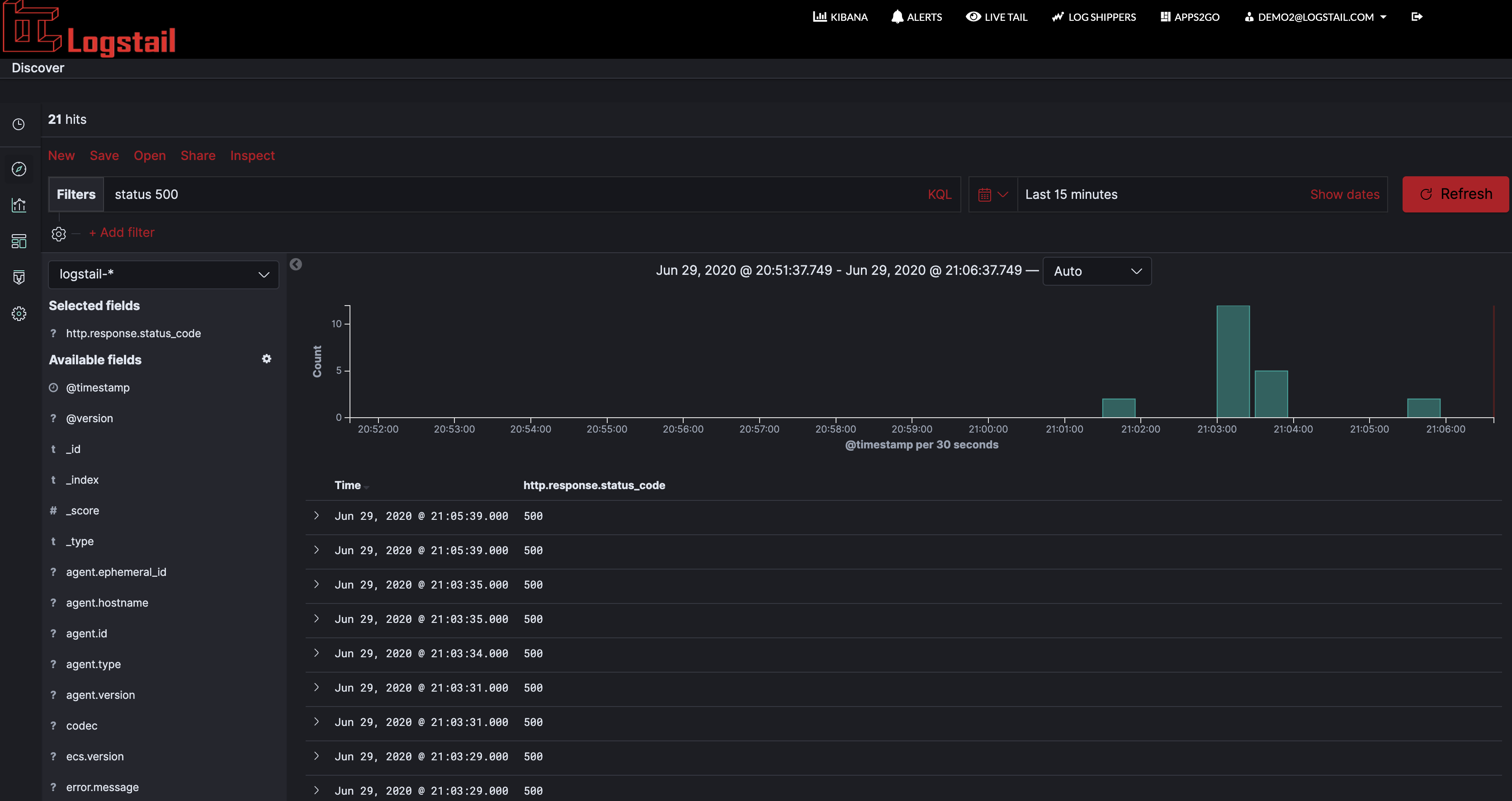Open the logstail-* index pattern dropdown
The height and width of the screenshot is (801, 1512).
[x=163, y=275]
